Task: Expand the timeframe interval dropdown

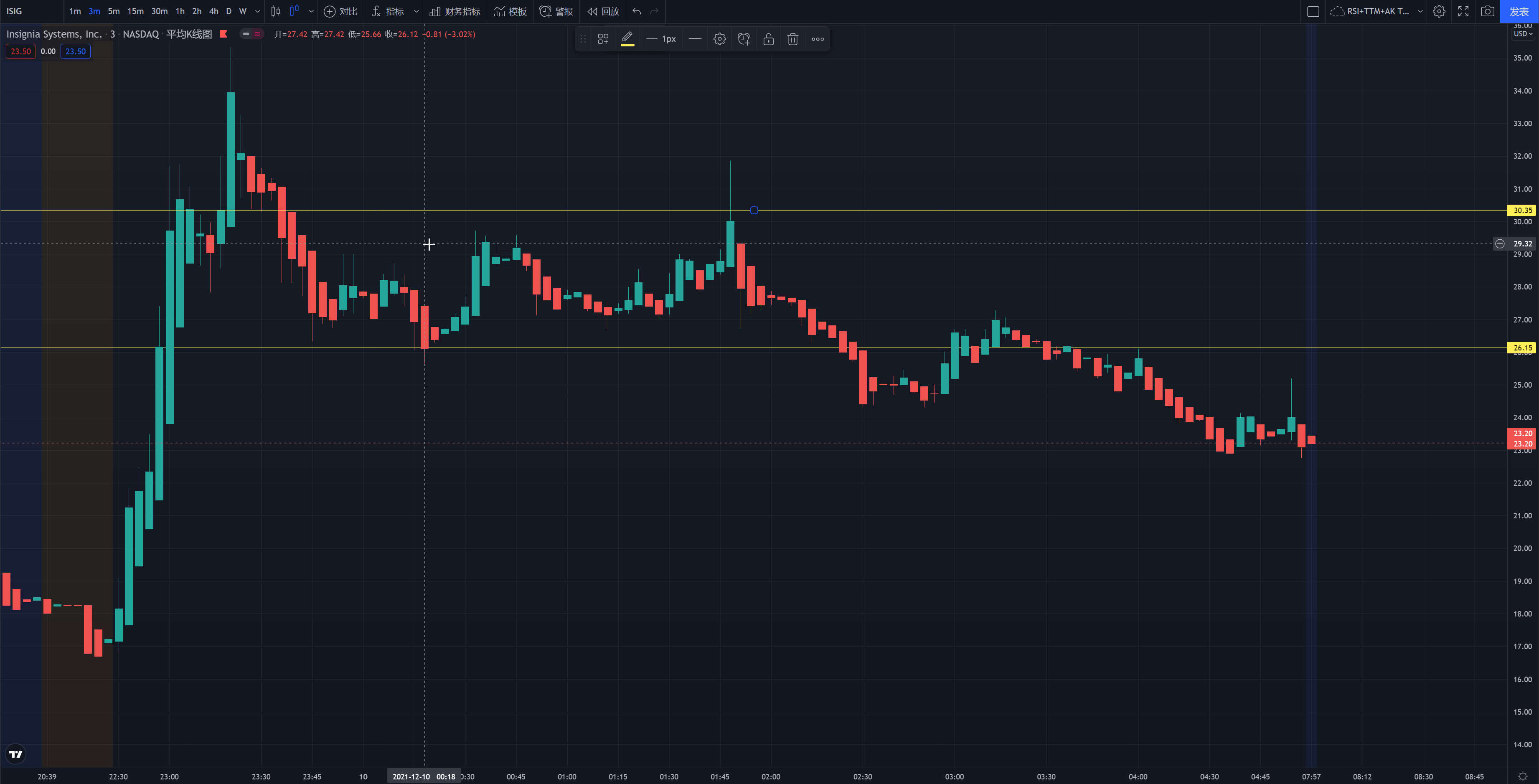Action: click(x=257, y=11)
